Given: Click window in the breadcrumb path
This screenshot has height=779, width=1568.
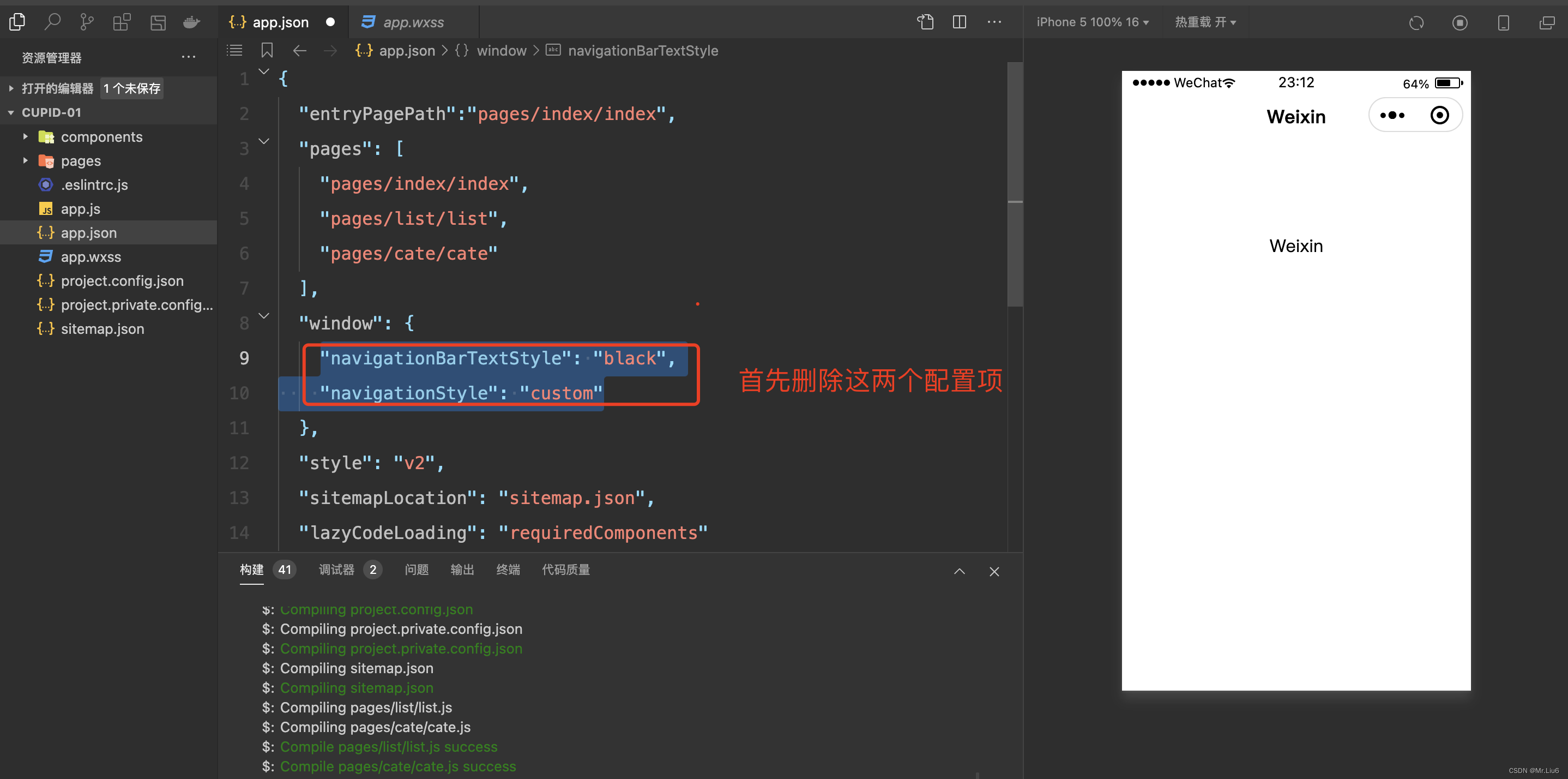Looking at the screenshot, I should [501, 51].
